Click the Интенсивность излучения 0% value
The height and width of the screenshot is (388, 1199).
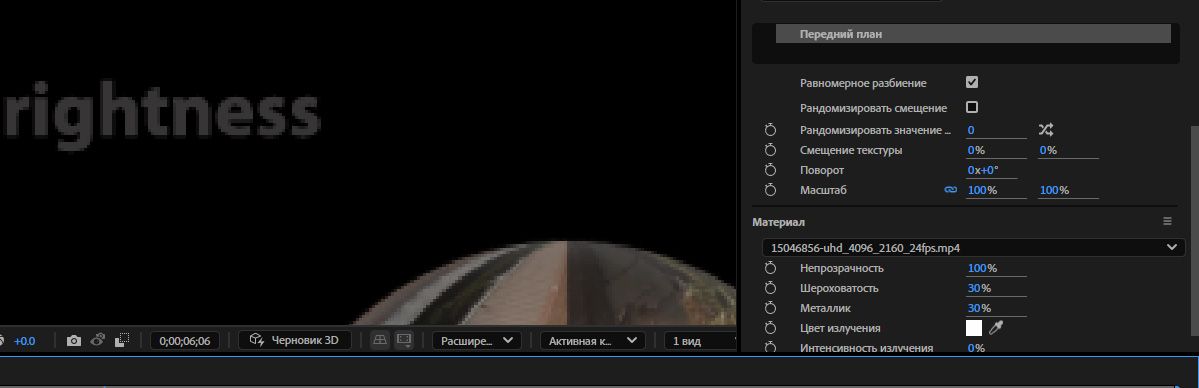click(x=976, y=347)
